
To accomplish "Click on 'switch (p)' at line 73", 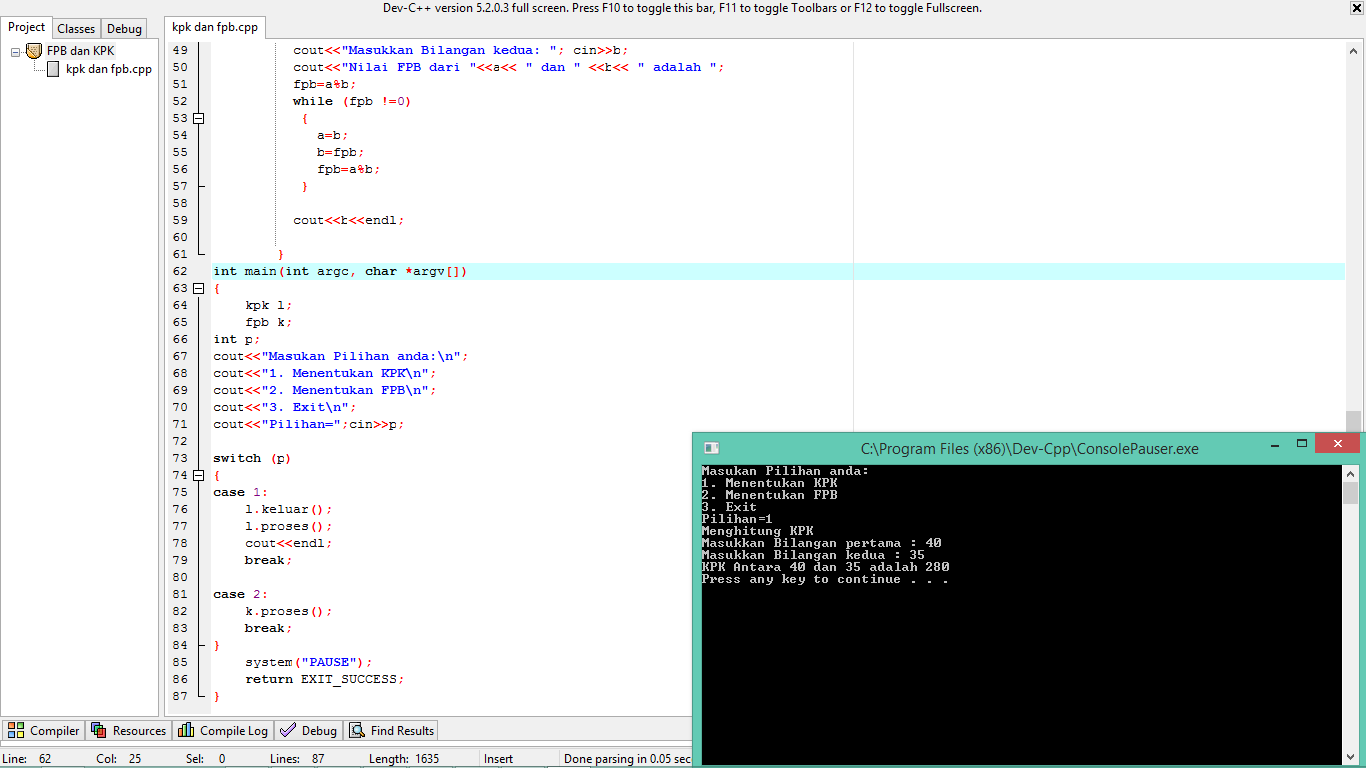I will [251, 458].
